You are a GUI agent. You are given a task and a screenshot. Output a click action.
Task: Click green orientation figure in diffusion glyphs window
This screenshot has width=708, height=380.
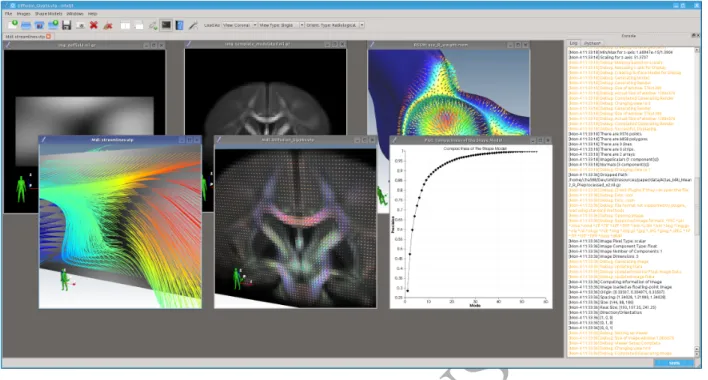(237, 278)
